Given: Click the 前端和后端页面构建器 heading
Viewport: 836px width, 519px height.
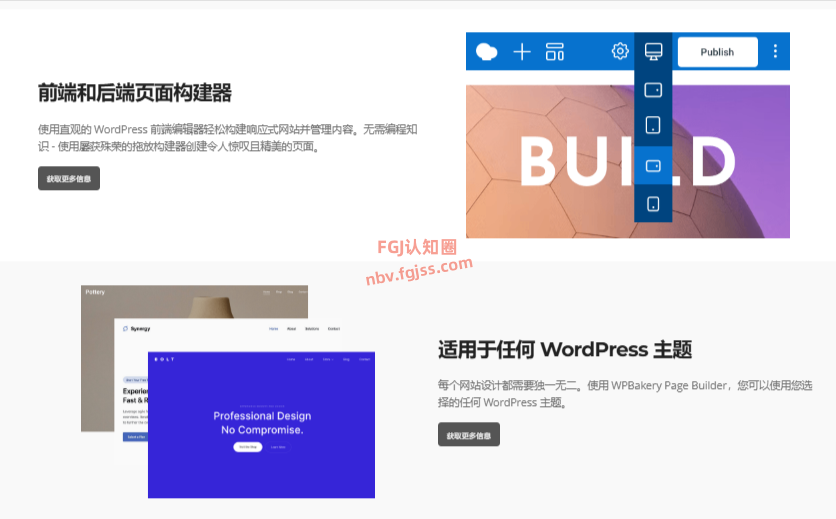Looking at the screenshot, I should coord(134,93).
